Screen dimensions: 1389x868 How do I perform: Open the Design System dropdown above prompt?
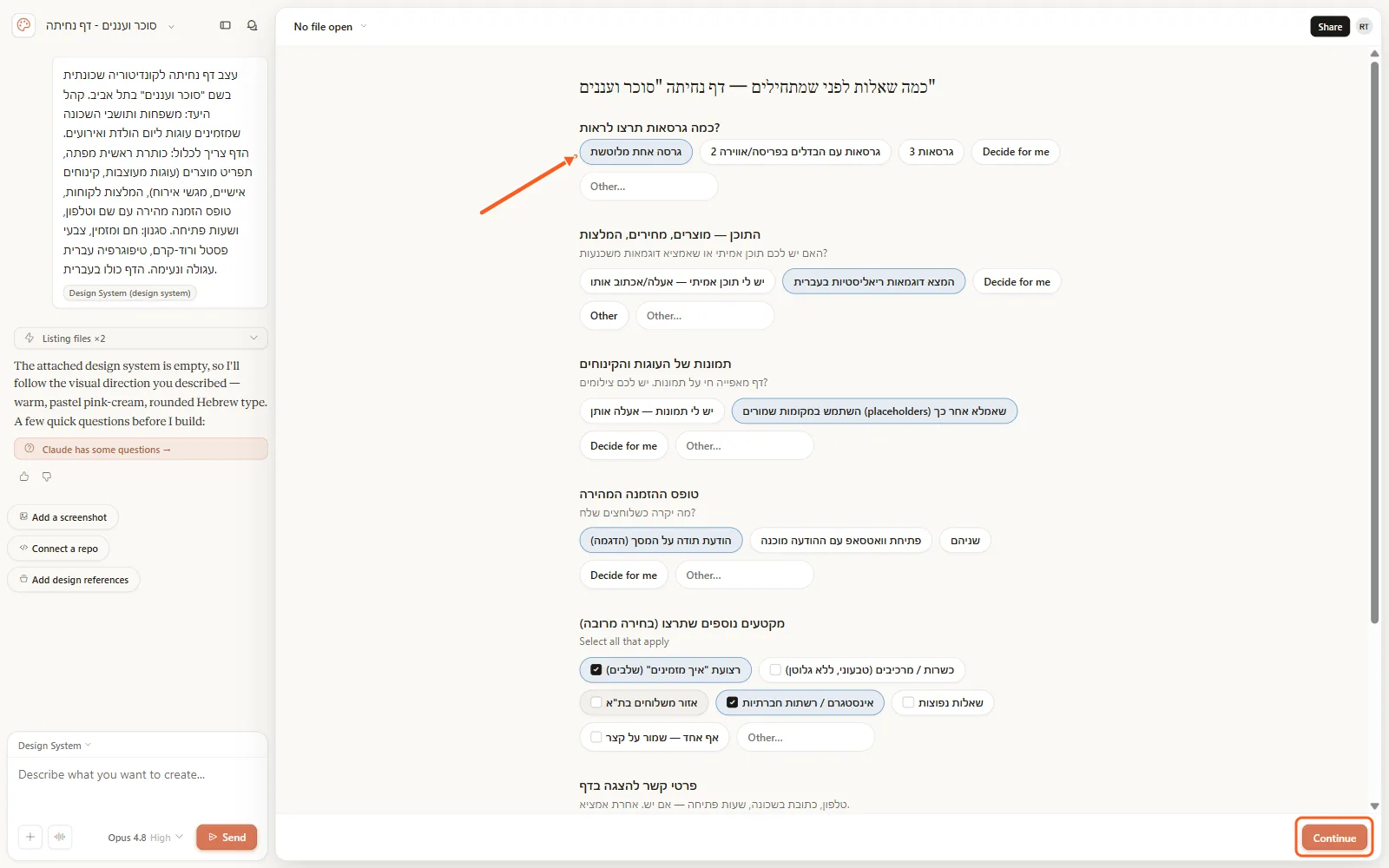click(54, 746)
